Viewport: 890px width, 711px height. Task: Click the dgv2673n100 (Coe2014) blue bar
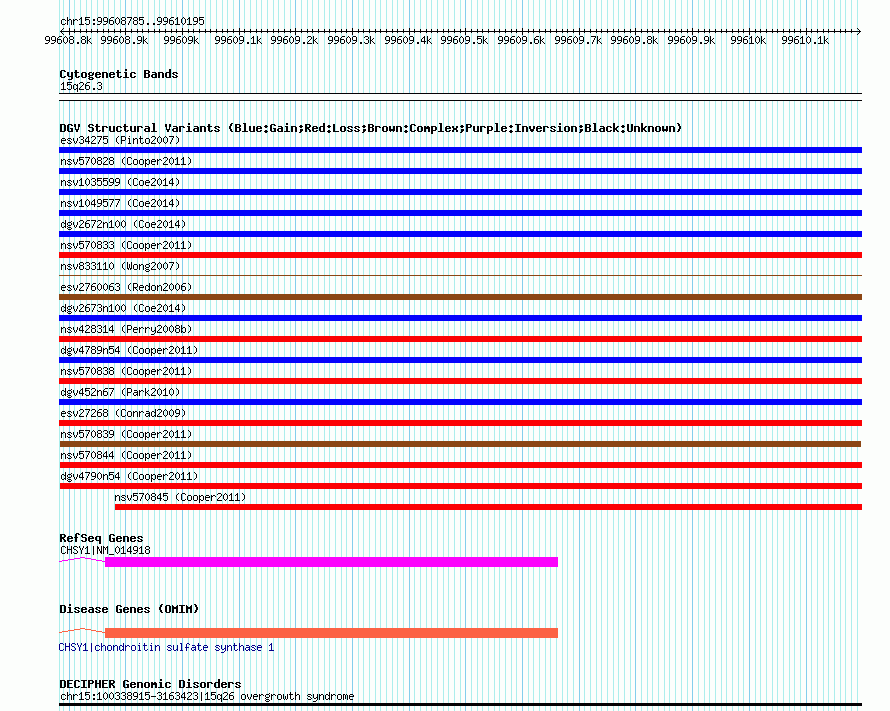(460, 318)
